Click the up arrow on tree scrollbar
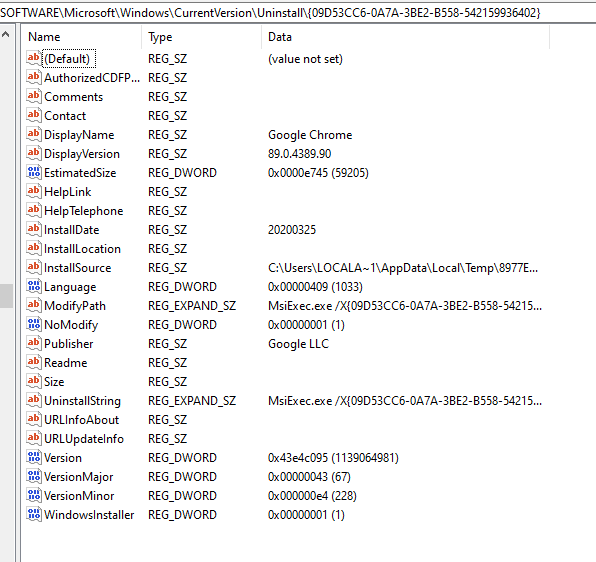This screenshot has height=562, width=596. tap(6, 35)
